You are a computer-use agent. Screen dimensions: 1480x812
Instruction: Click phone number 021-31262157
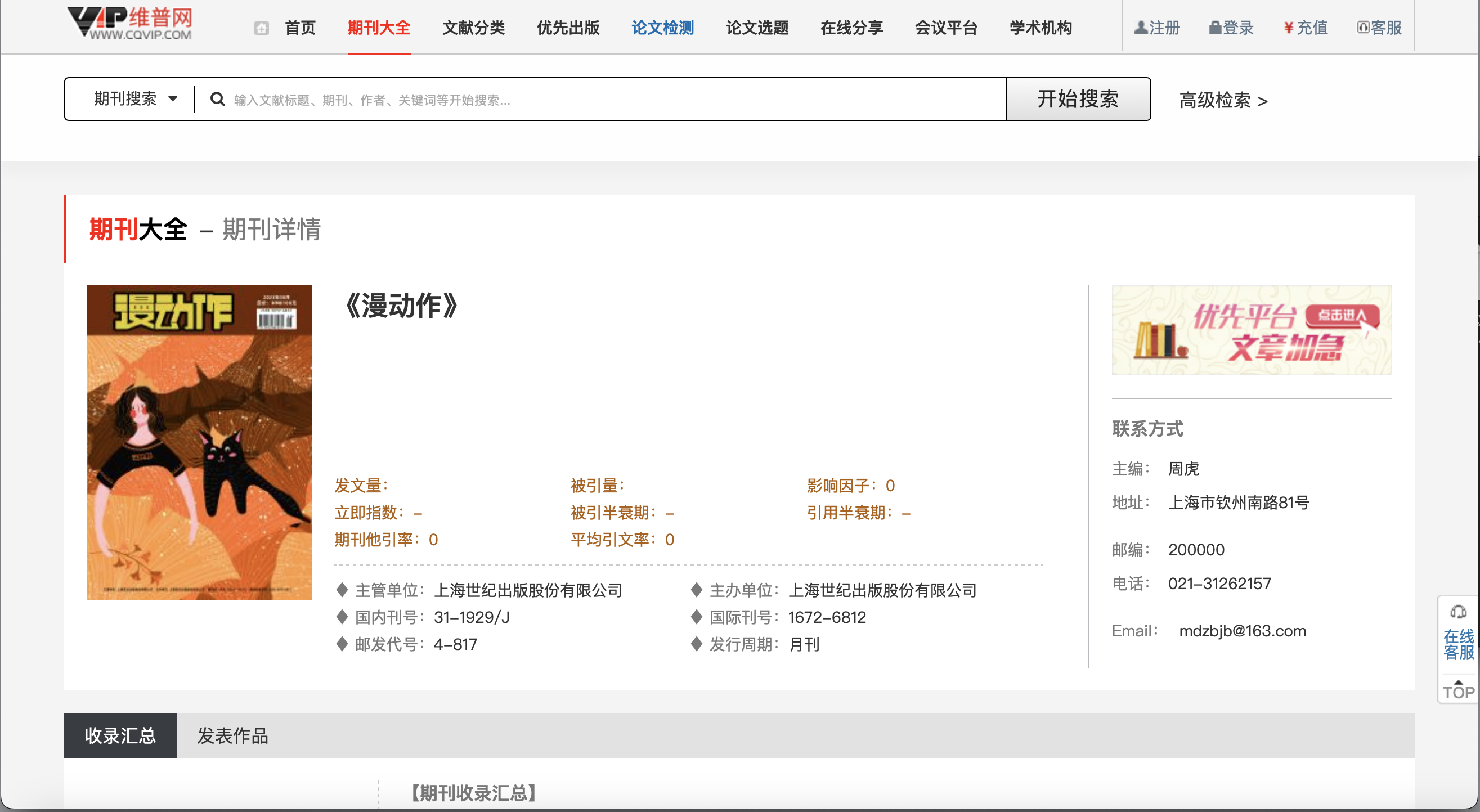(x=1219, y=584)
